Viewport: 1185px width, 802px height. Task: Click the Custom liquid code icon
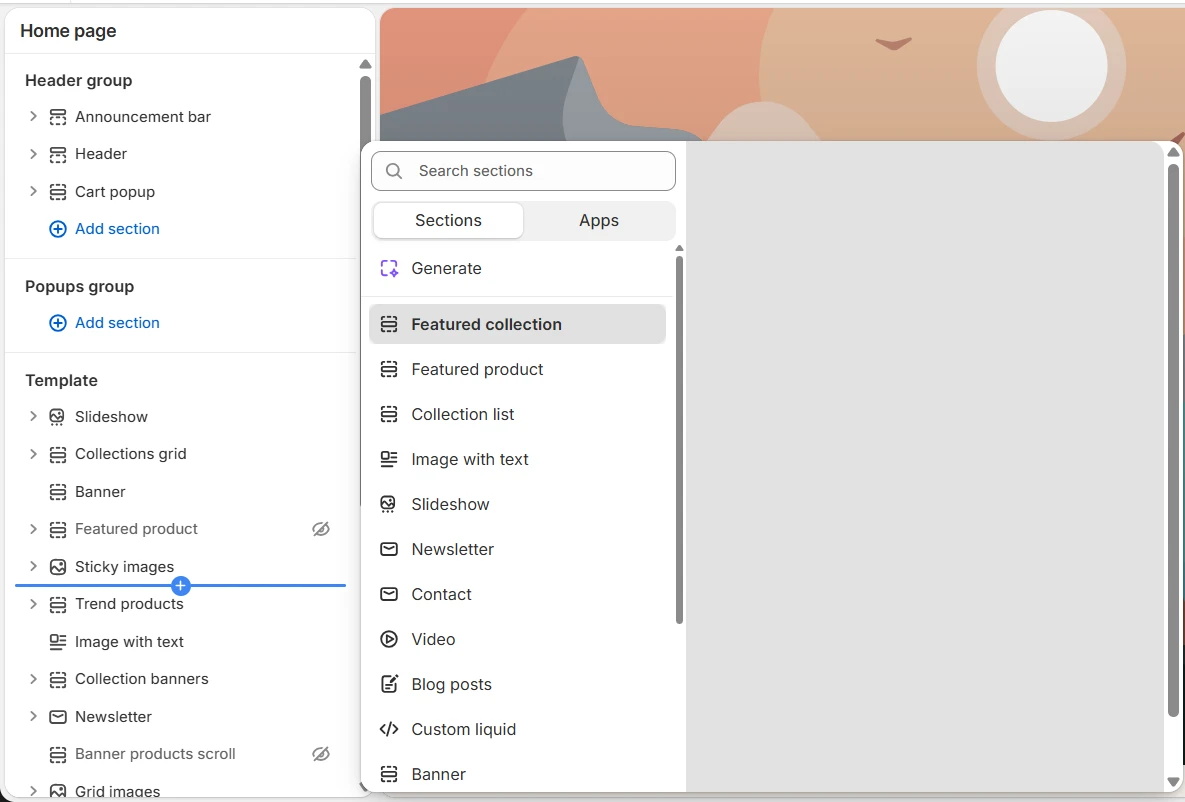pos(388,729)
